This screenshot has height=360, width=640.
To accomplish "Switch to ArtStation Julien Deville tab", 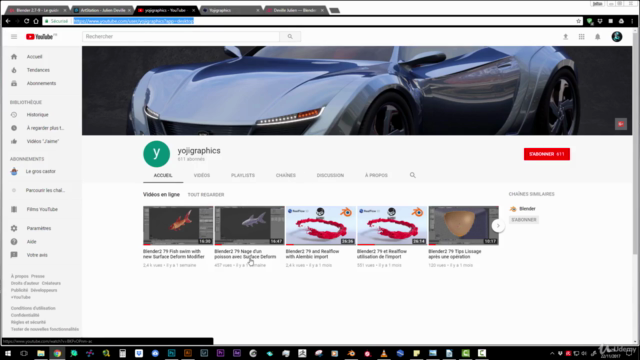I will coord(102,10).
